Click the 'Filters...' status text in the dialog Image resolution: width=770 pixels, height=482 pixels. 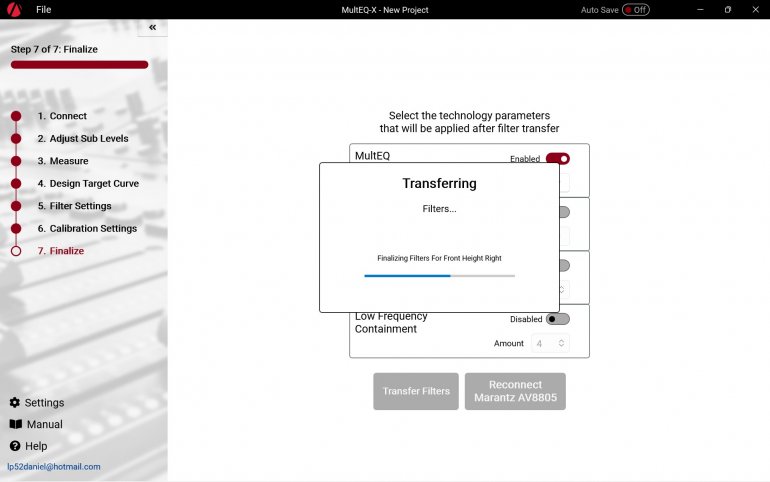tap(440, 209)
